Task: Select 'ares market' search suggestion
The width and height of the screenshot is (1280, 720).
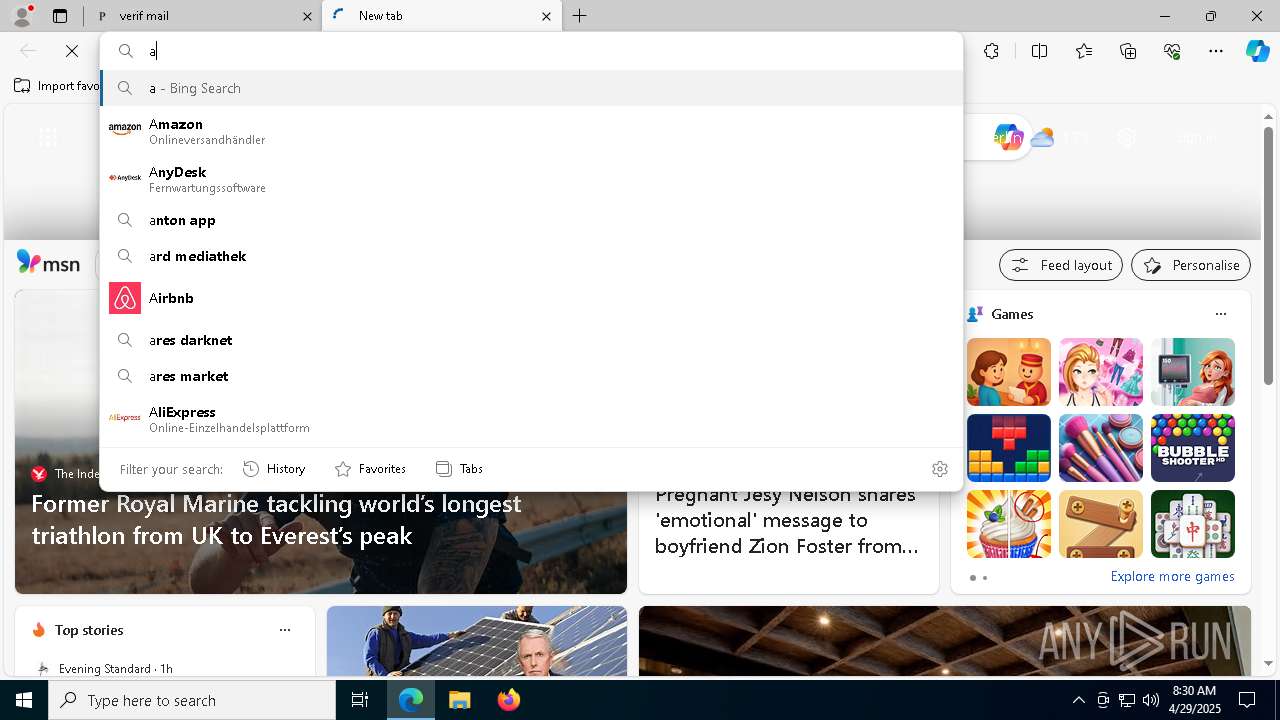Action: [x=531, y=376]
